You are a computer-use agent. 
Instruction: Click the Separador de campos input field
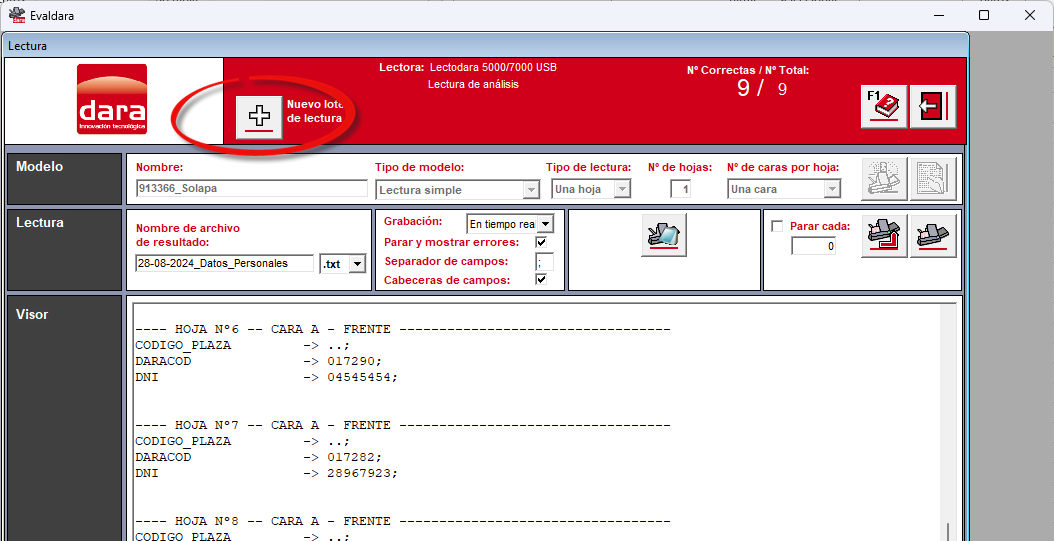coord(544,261)
